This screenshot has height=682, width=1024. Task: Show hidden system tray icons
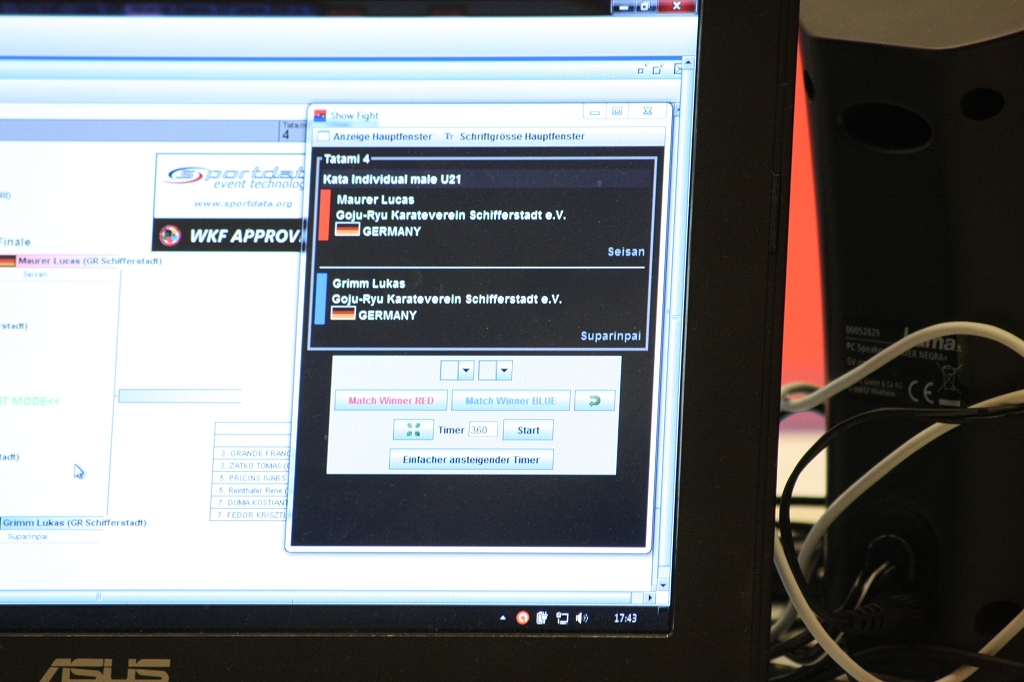coord(503,618)
